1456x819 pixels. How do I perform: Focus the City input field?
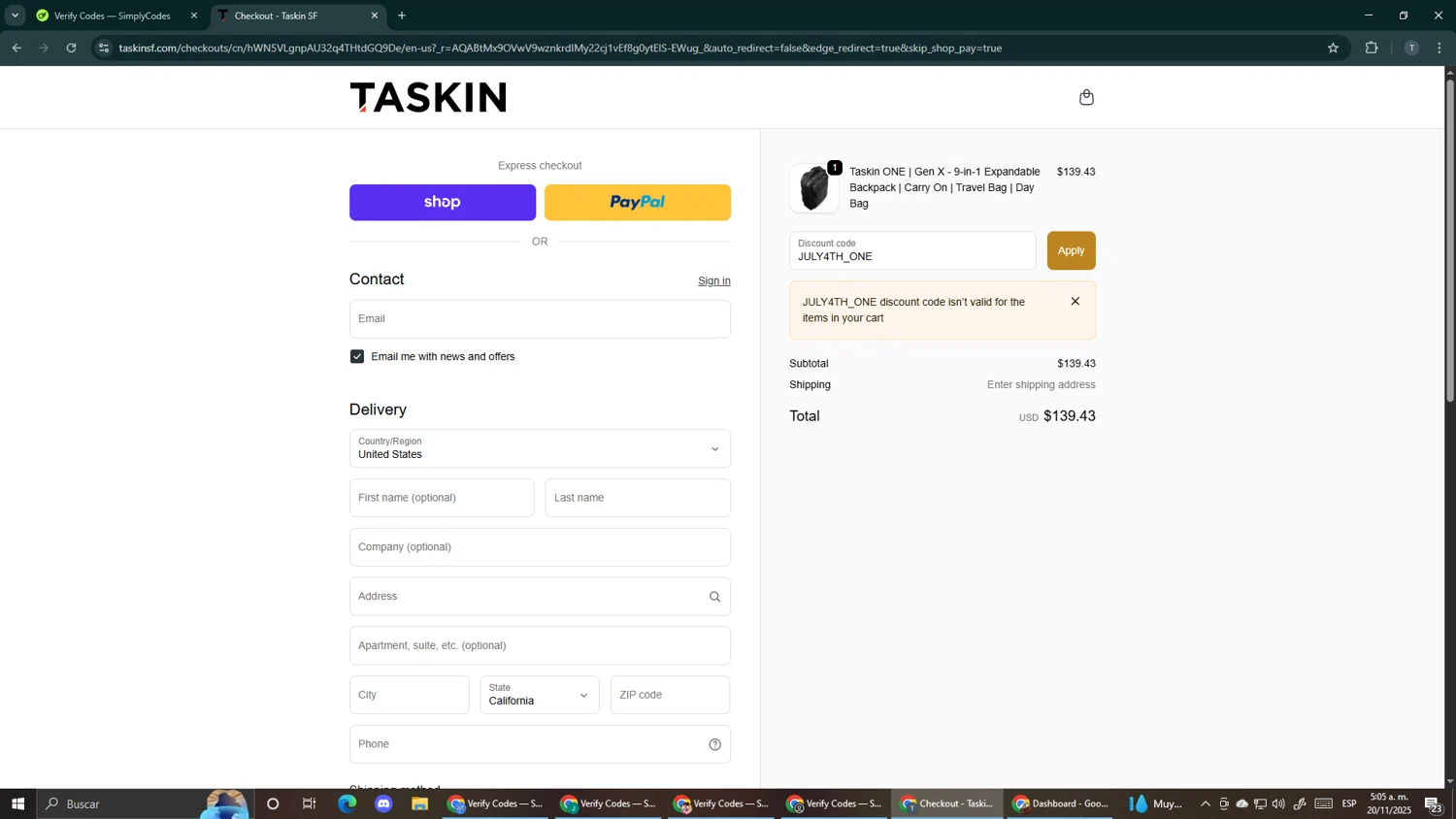click(x=409, y=695)
